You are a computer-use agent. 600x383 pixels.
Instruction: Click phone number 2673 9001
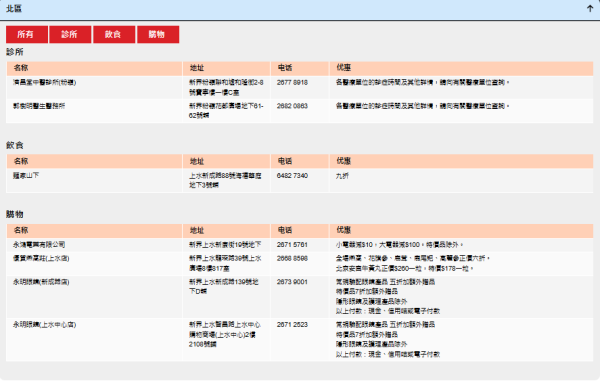(292, 282)
